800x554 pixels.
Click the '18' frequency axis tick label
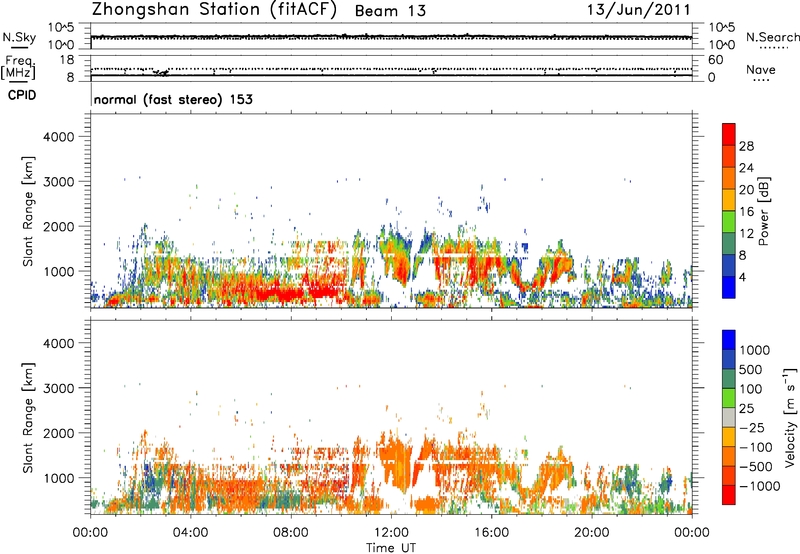coord(67,60)
